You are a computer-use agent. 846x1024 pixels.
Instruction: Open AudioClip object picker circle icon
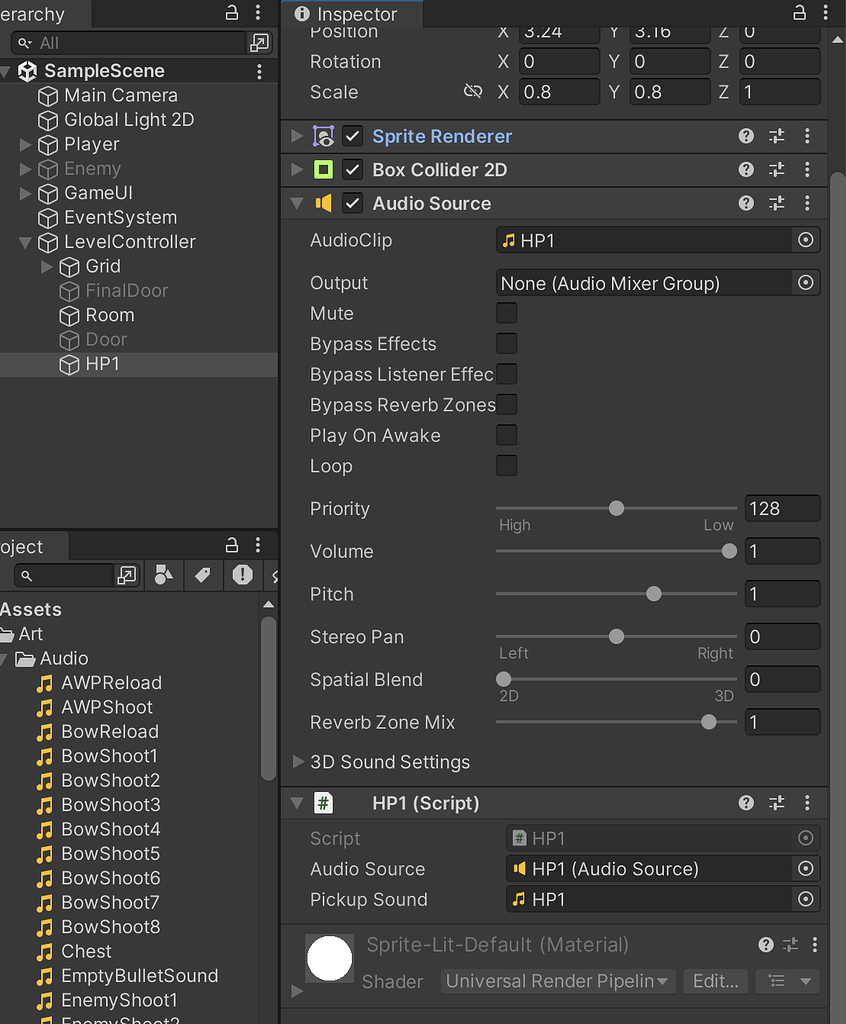click(x=806, y=240)
